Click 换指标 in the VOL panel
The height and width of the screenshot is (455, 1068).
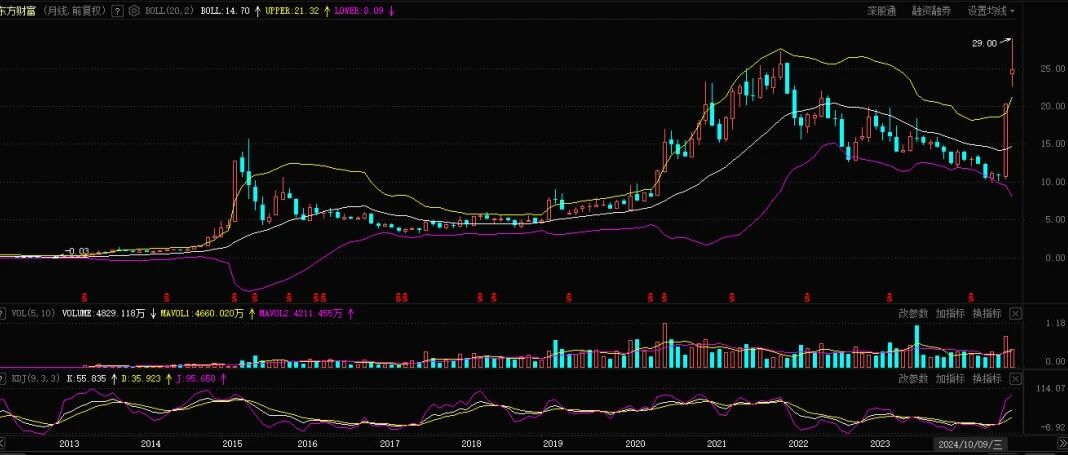pos(987,313)
